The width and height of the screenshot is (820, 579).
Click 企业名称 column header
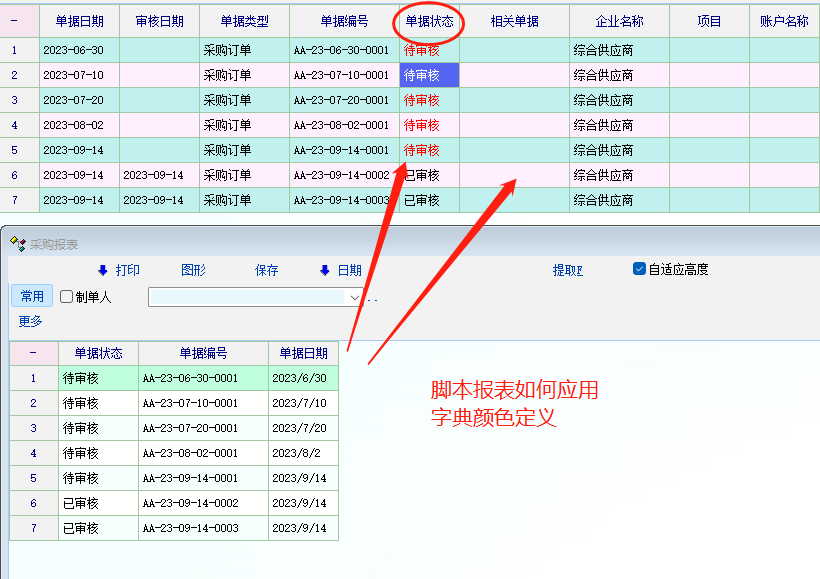pos(619,21)
